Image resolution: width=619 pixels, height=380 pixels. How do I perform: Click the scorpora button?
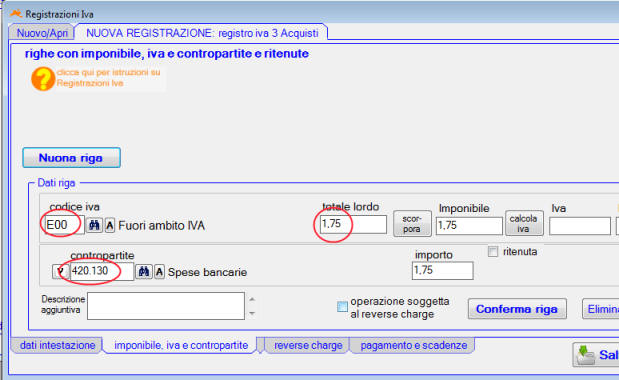point(412,224)
